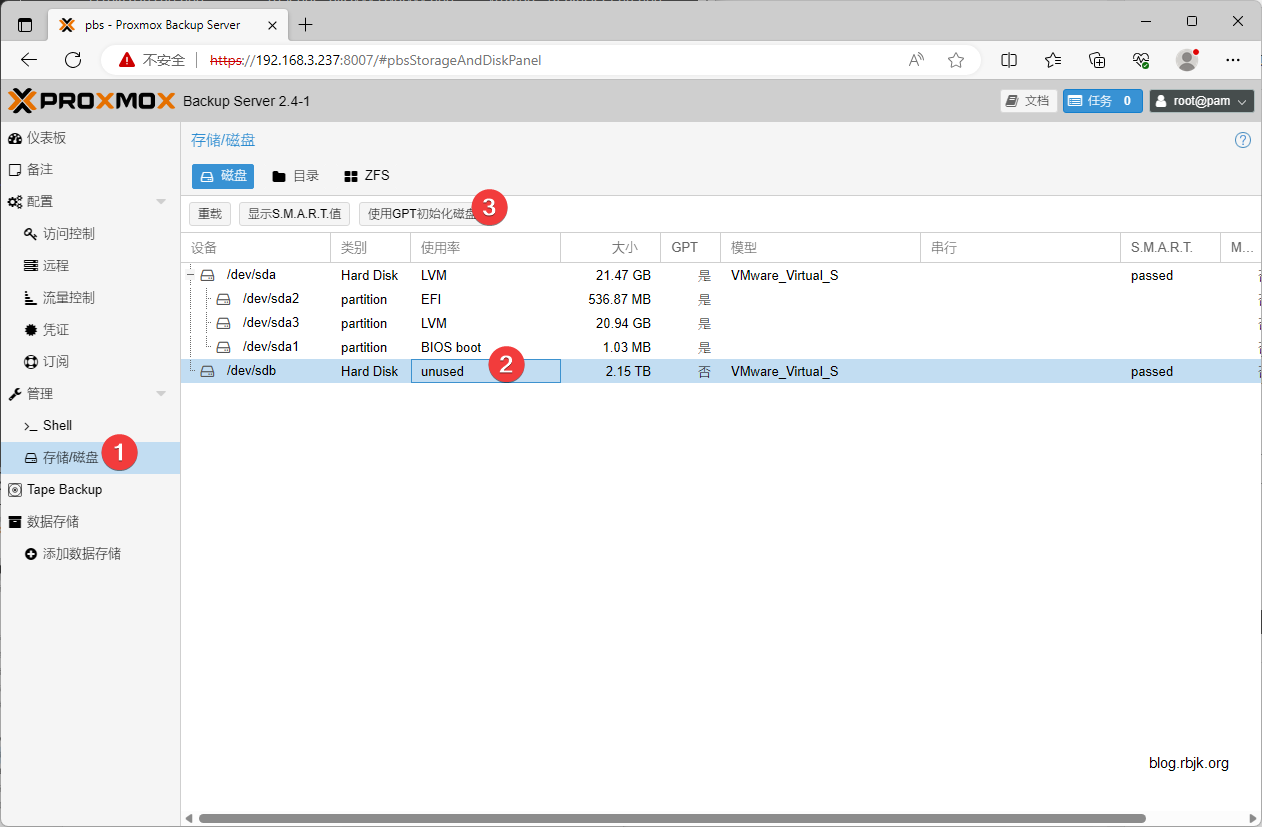Screen dimensions: 1262x827
Task: Open the root@pam user dropdown
Action: click(x=1201, y=101)
